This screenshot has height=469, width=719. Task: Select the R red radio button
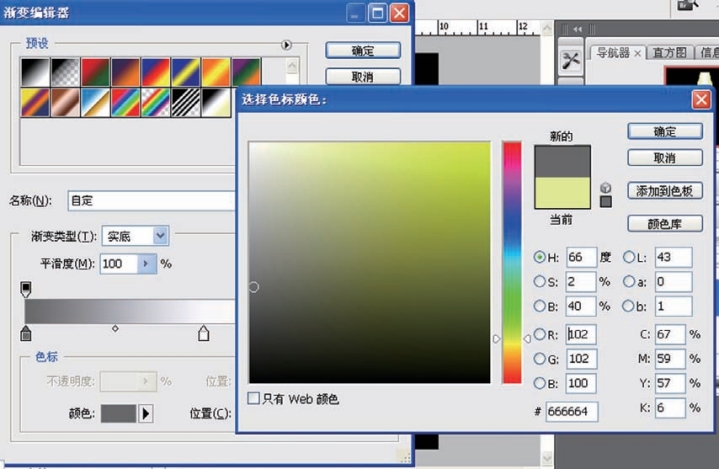(540, 334)
